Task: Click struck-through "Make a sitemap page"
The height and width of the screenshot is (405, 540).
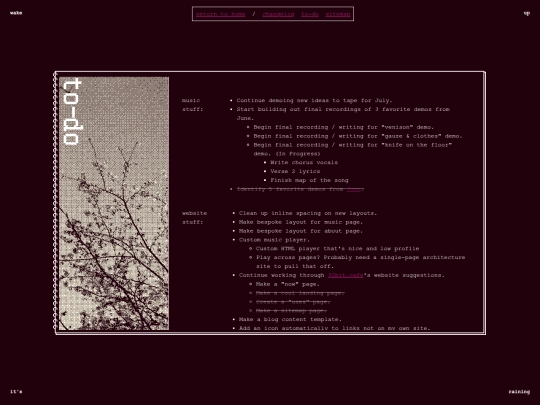Action: click(x=291, y=311)
